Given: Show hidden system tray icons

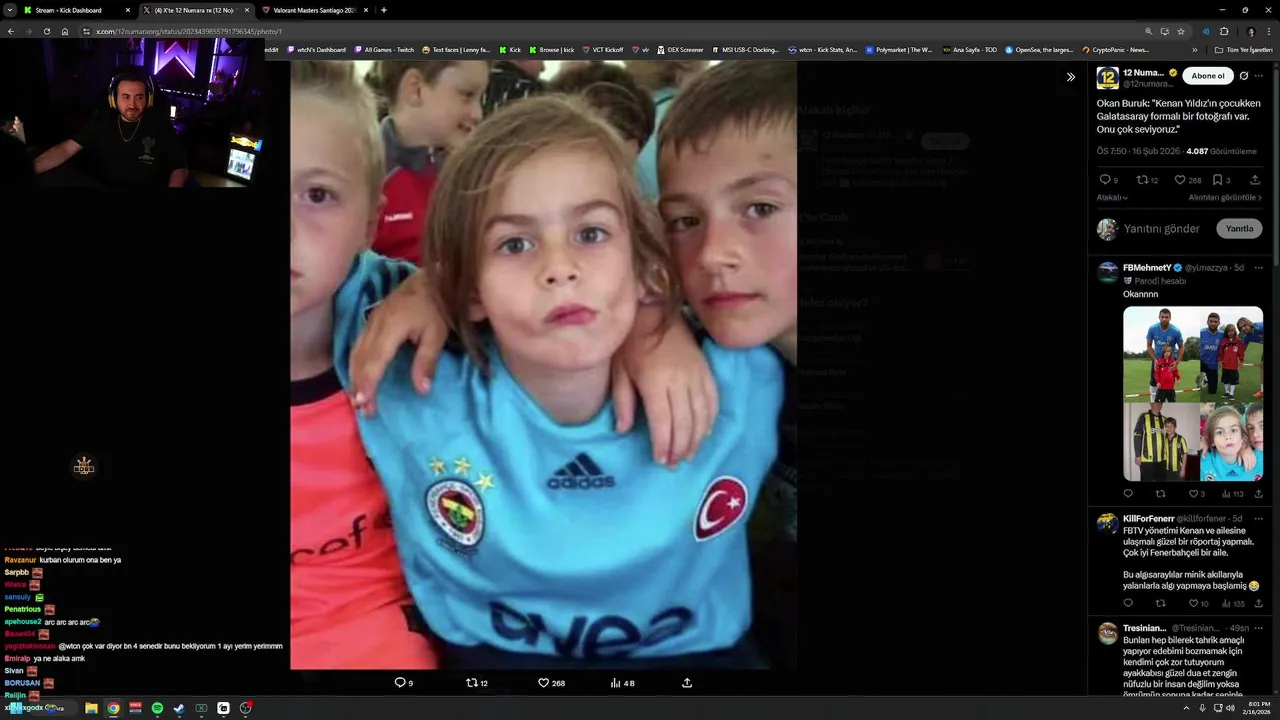Looking at the screenshot, I should [x=1187, y=708].
